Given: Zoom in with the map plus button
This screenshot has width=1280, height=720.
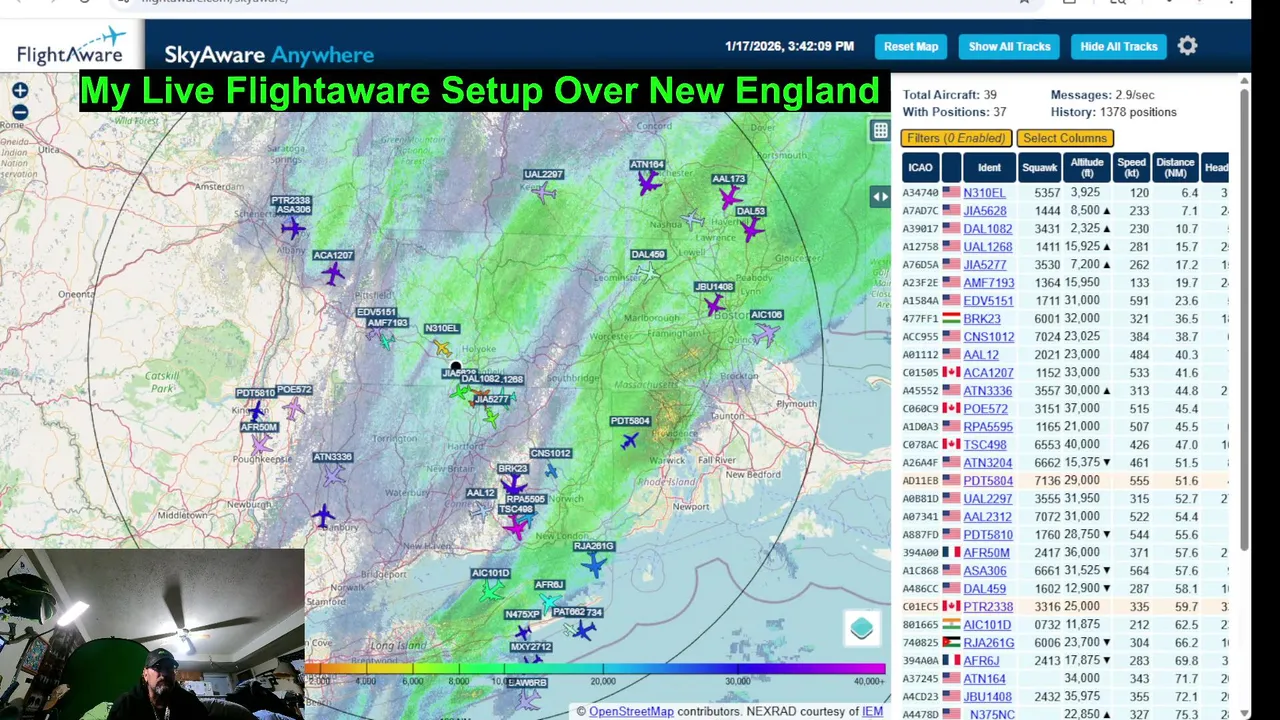Looking at the screenshot, I should [20, 91].
